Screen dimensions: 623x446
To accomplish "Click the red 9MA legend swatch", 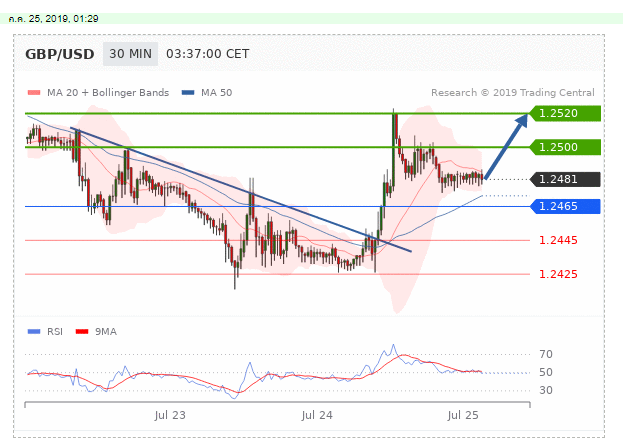I will coord(82,332).
